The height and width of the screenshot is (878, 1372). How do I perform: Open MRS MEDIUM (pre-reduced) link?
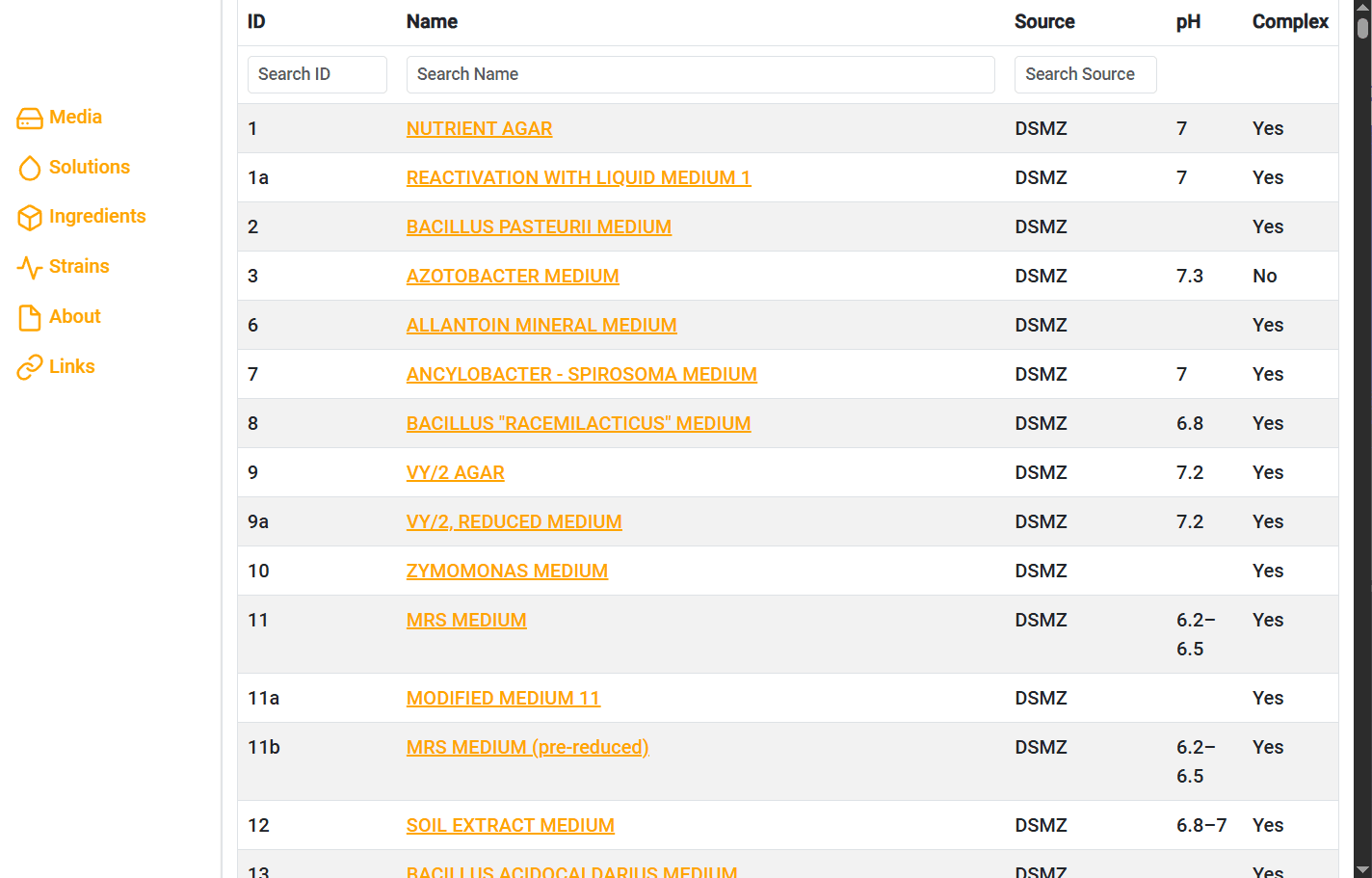click(527, 747)
